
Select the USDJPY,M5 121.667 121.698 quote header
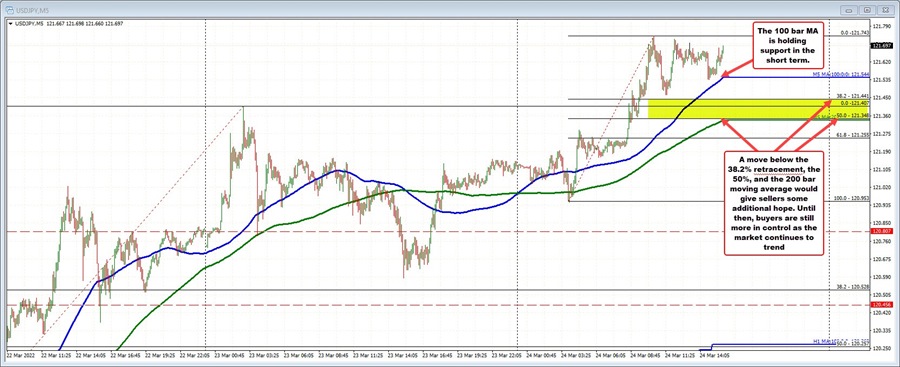[x=70, y=24]
